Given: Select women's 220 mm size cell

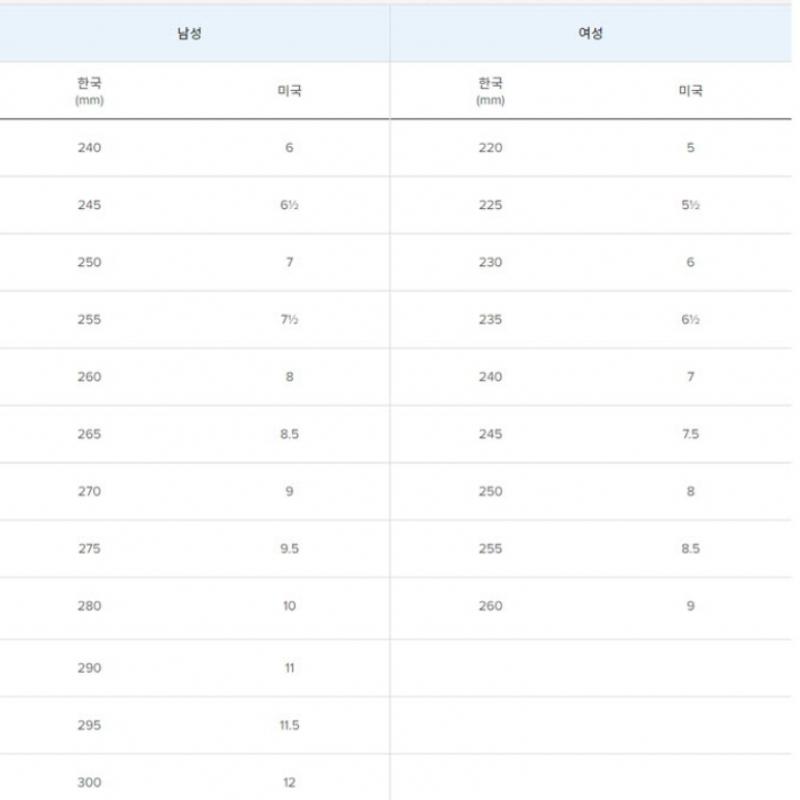Looking at the screenshot, I should (x=490, y=148).
